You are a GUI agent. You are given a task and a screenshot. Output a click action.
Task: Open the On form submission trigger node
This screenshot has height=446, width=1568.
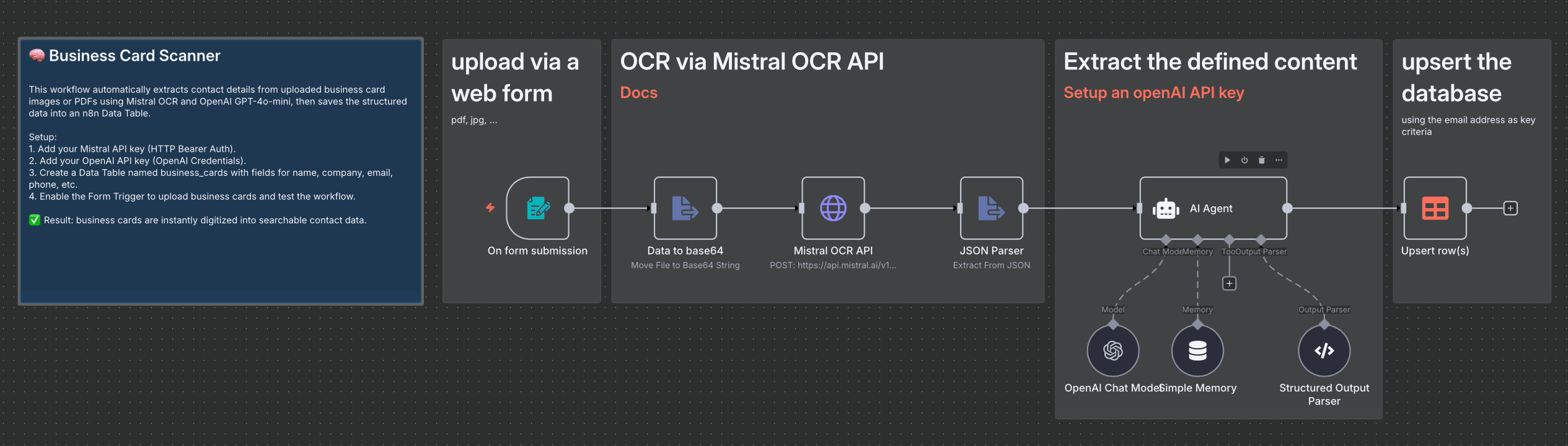point(537,208)
